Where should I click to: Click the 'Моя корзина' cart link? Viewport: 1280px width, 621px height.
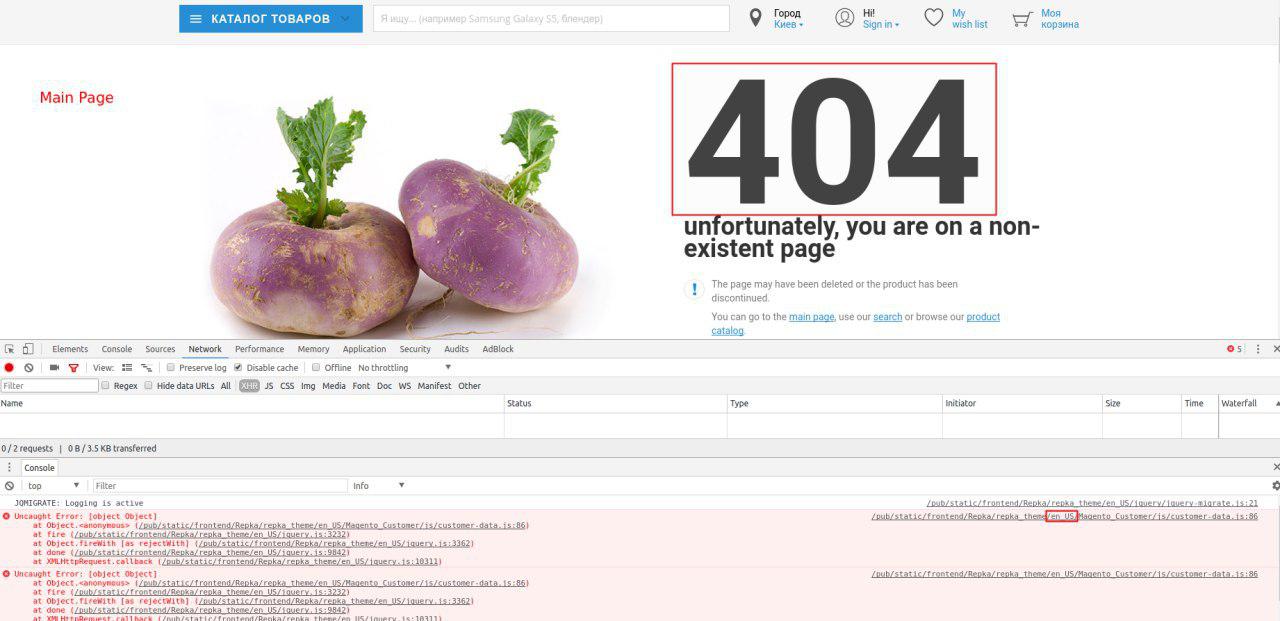tap(1059, 19)
